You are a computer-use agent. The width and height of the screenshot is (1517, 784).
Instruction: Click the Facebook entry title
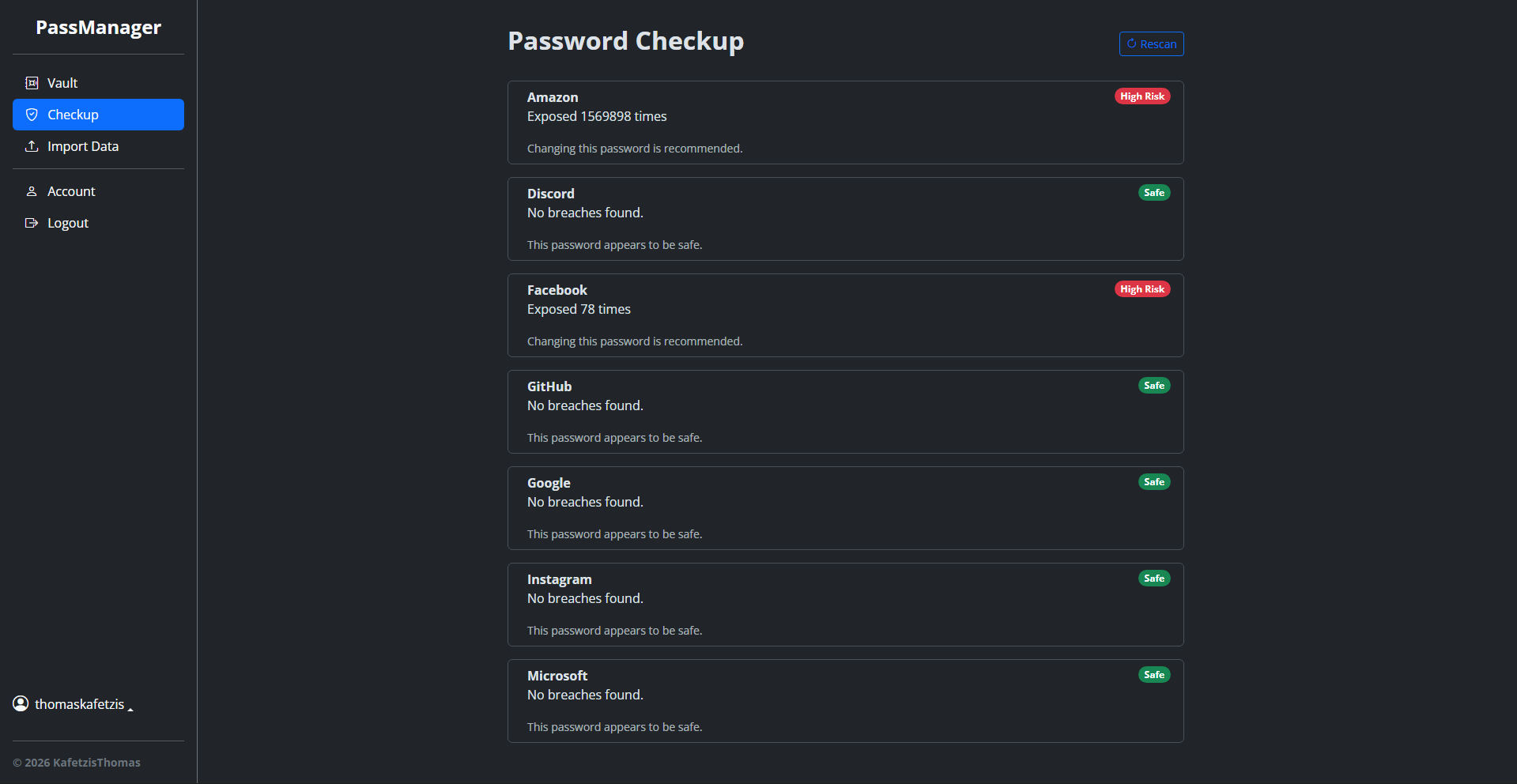tap(557, 290)
